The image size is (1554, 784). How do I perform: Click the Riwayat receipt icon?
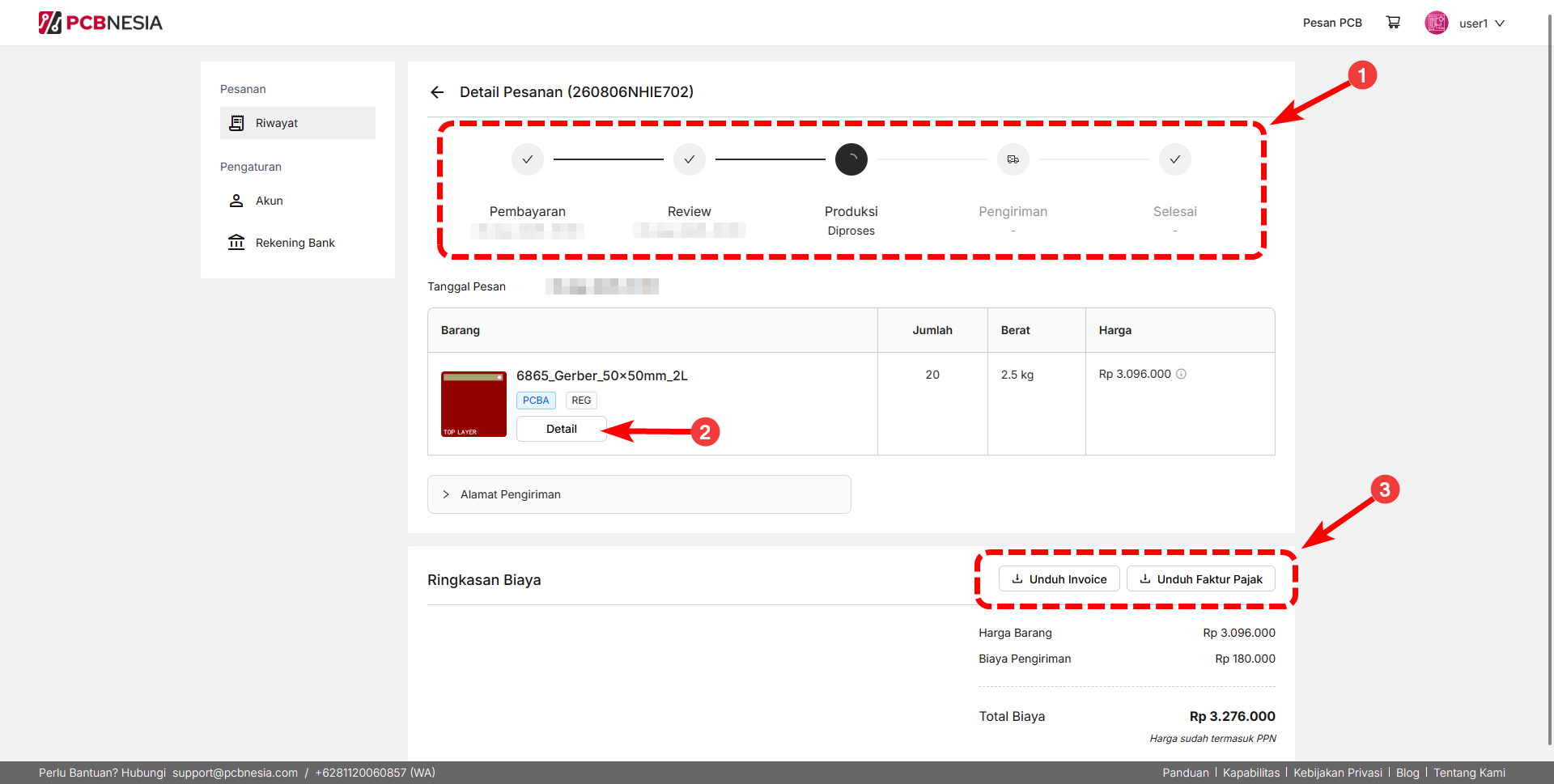pos(236,123)
